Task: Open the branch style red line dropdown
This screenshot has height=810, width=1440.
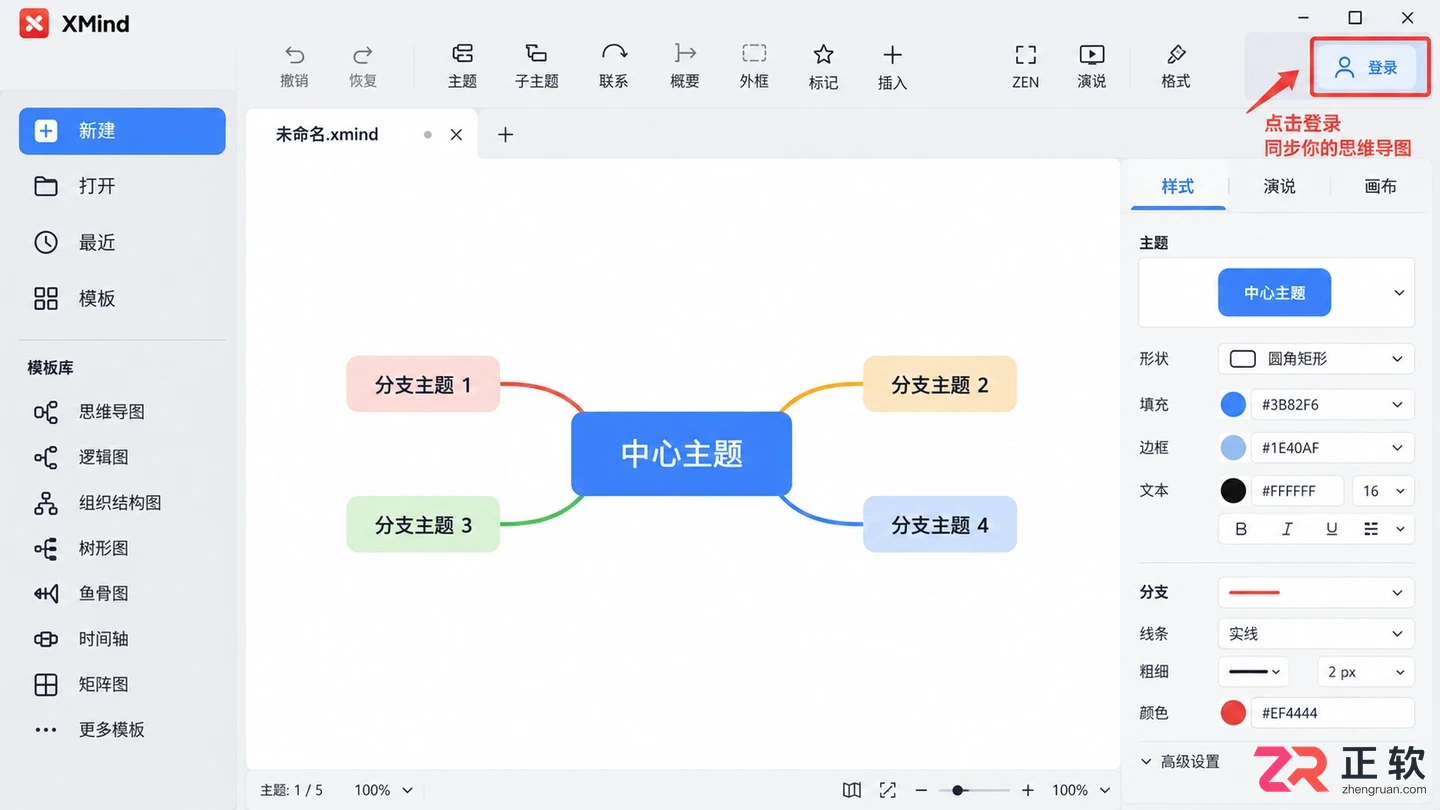Action: (1316, 593)
